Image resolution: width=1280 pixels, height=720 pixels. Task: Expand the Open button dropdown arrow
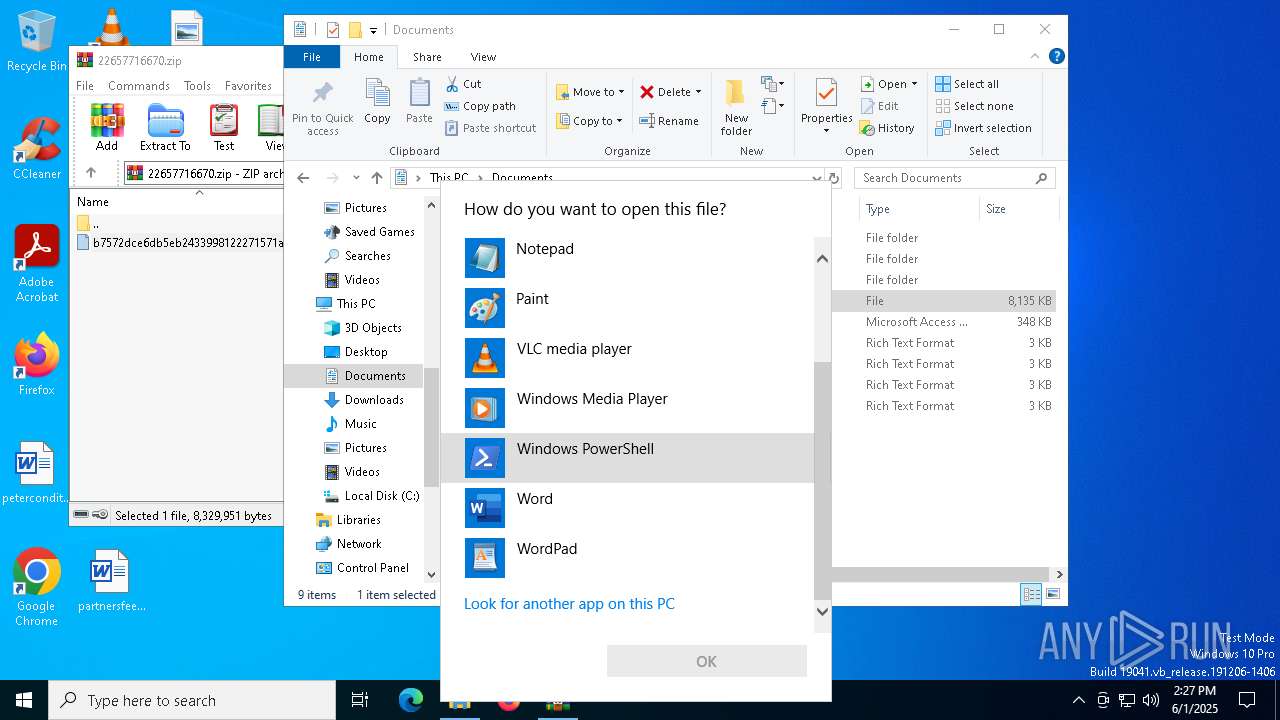click(x=914, y=84)
